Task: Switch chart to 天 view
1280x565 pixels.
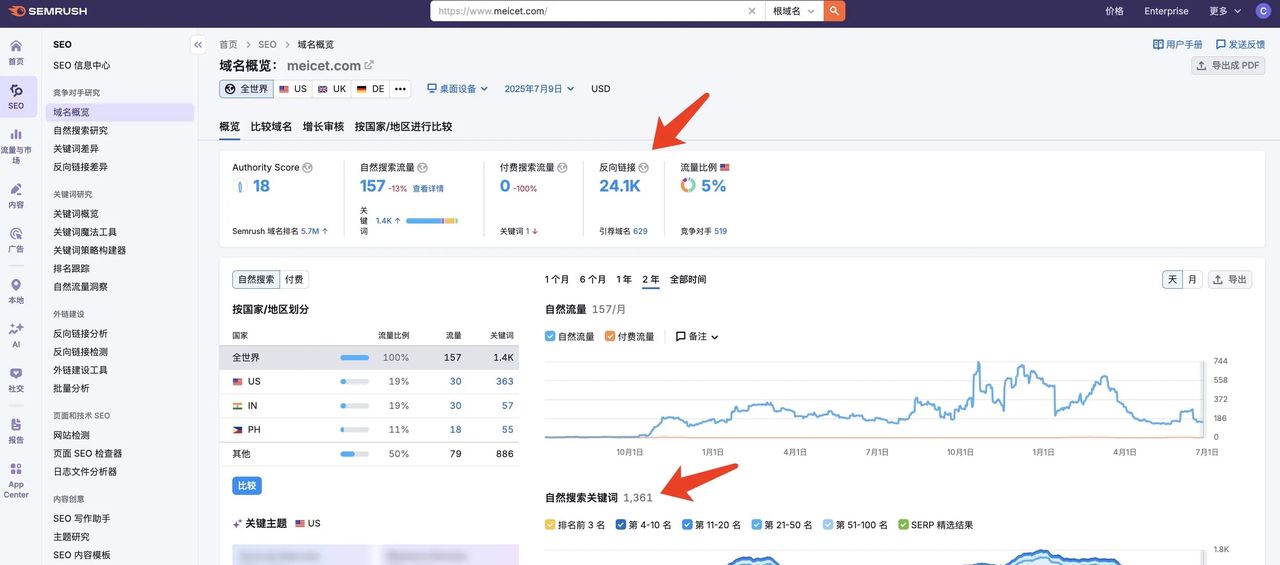Action: coord(1172,280)
